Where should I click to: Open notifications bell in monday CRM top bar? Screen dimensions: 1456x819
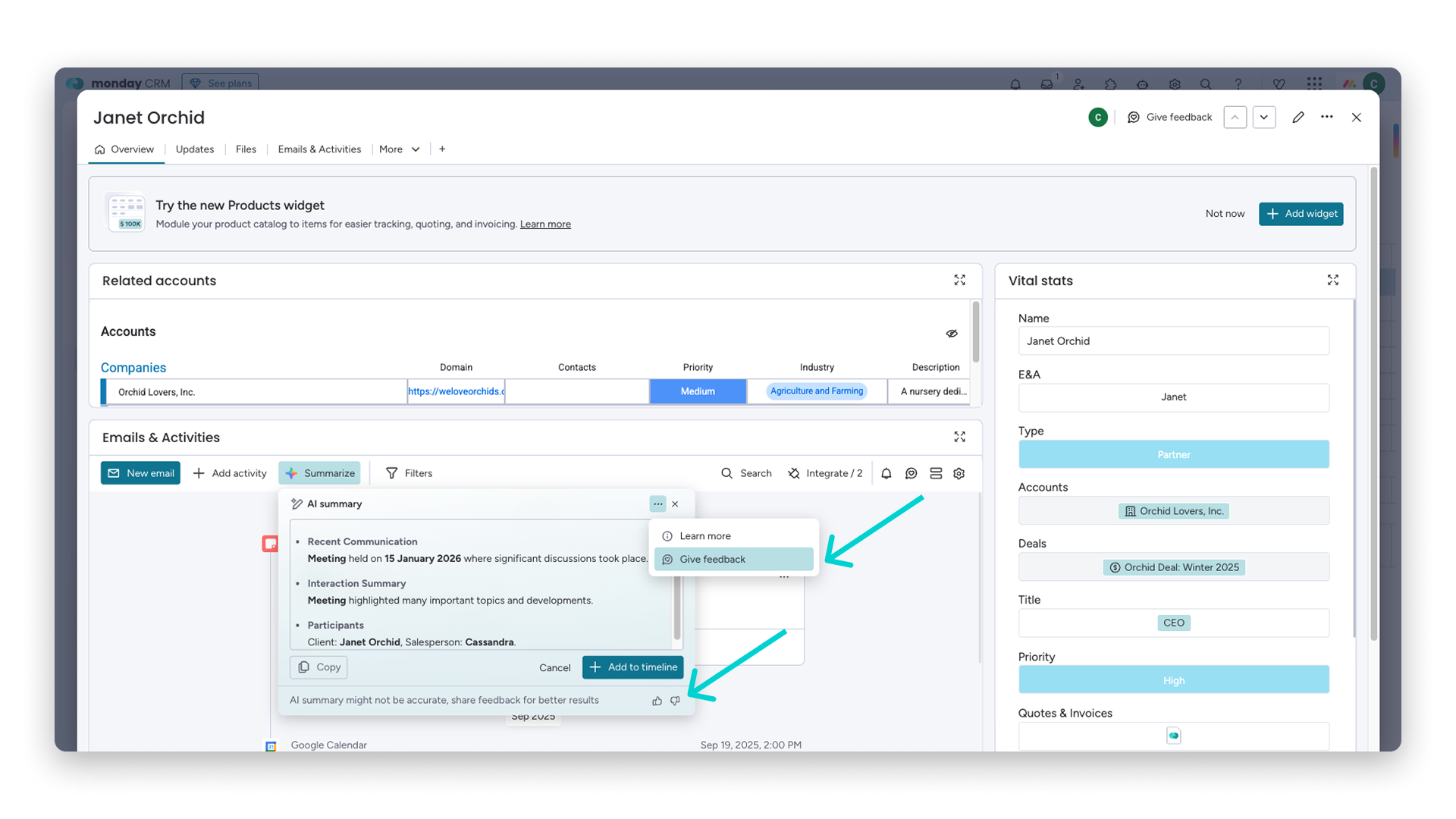point(1015,84)
